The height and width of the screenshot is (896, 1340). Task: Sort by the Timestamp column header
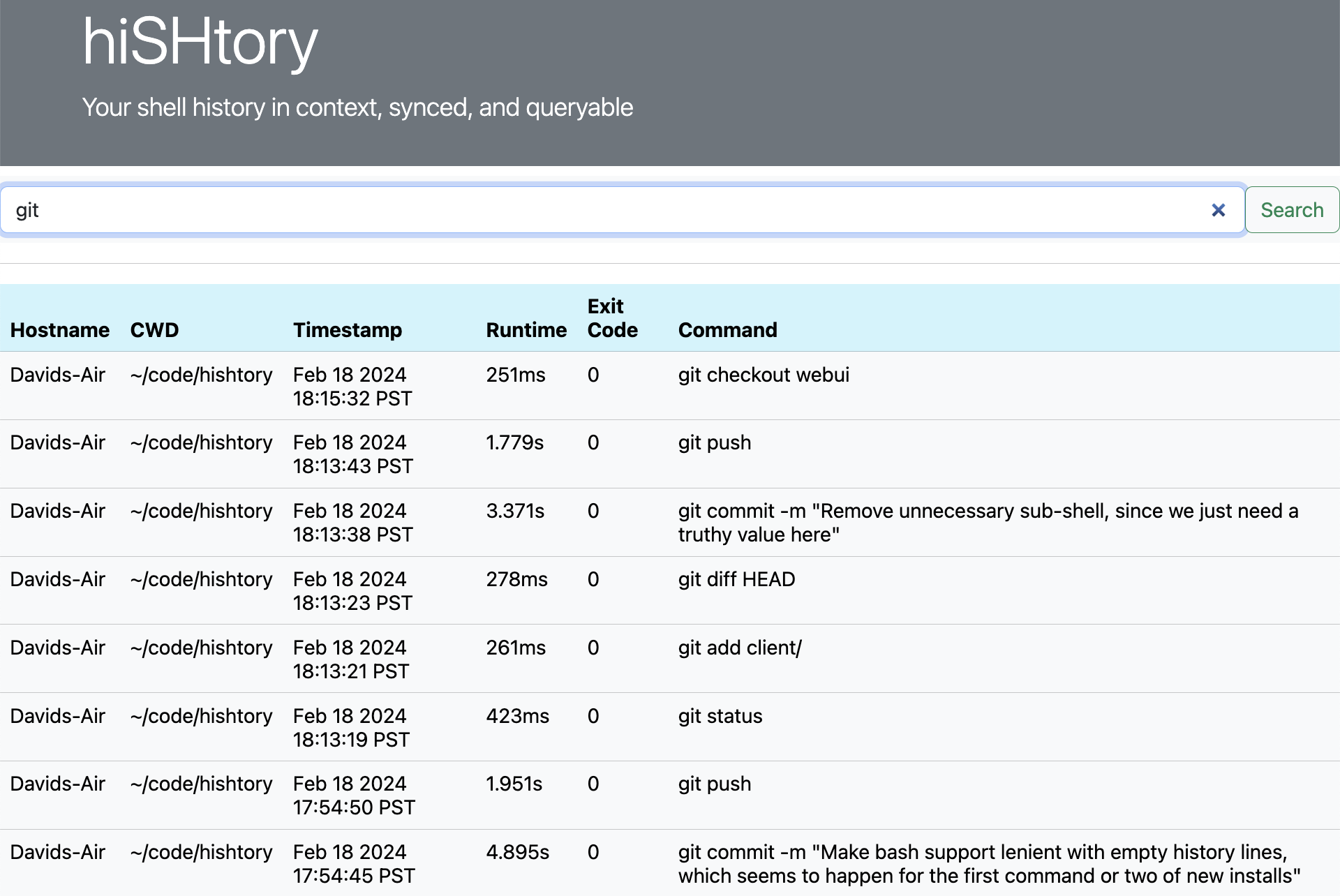coord(348,329)
